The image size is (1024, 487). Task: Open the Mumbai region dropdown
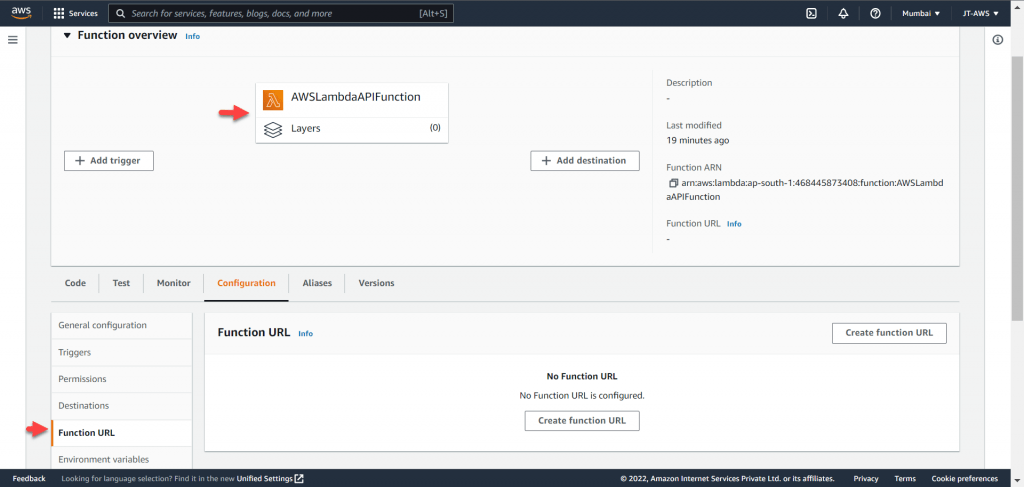[921, 13]
